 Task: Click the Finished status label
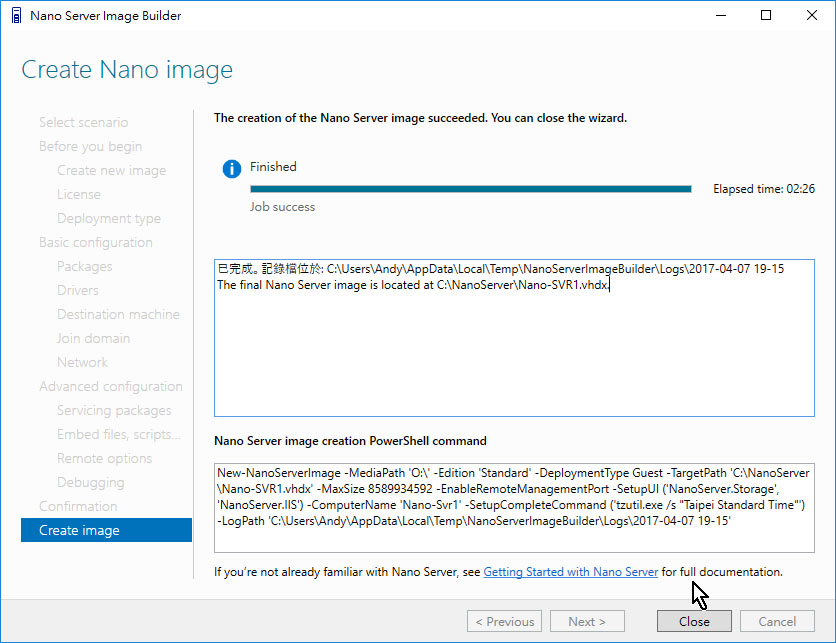(273, 166)
